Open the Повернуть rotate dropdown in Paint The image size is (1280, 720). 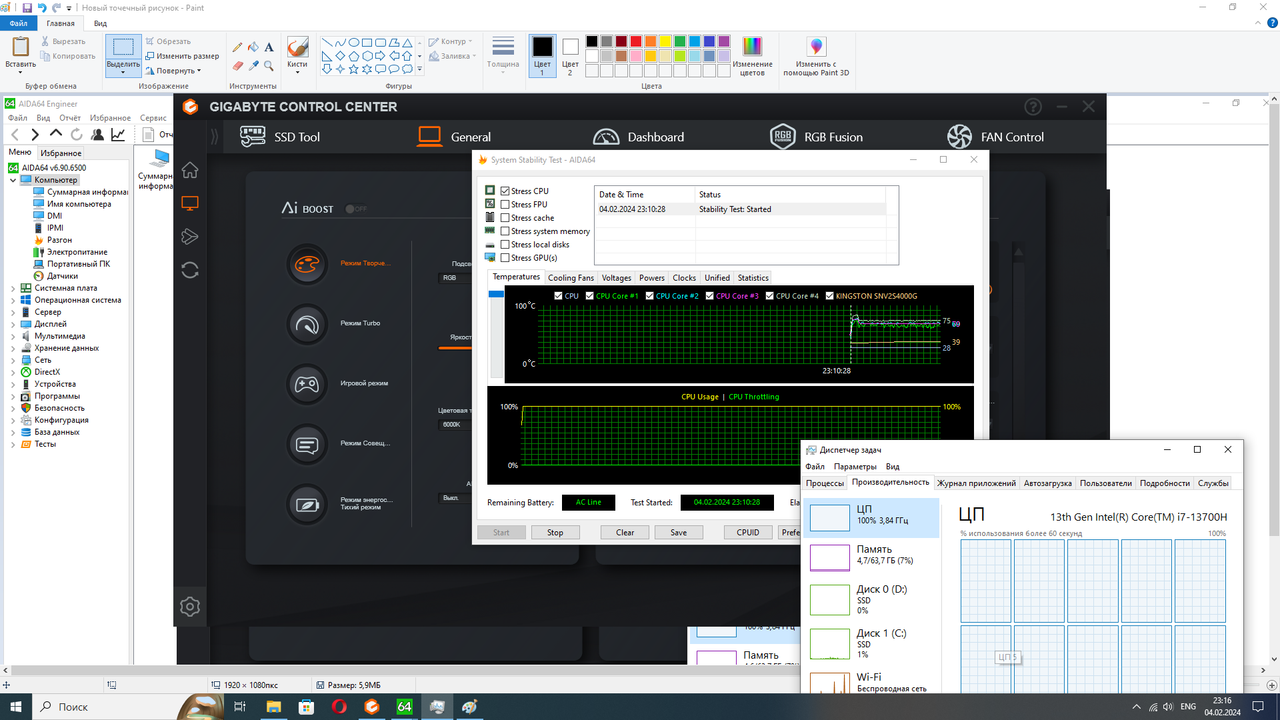pyautogui.click(x=173, y=71)
